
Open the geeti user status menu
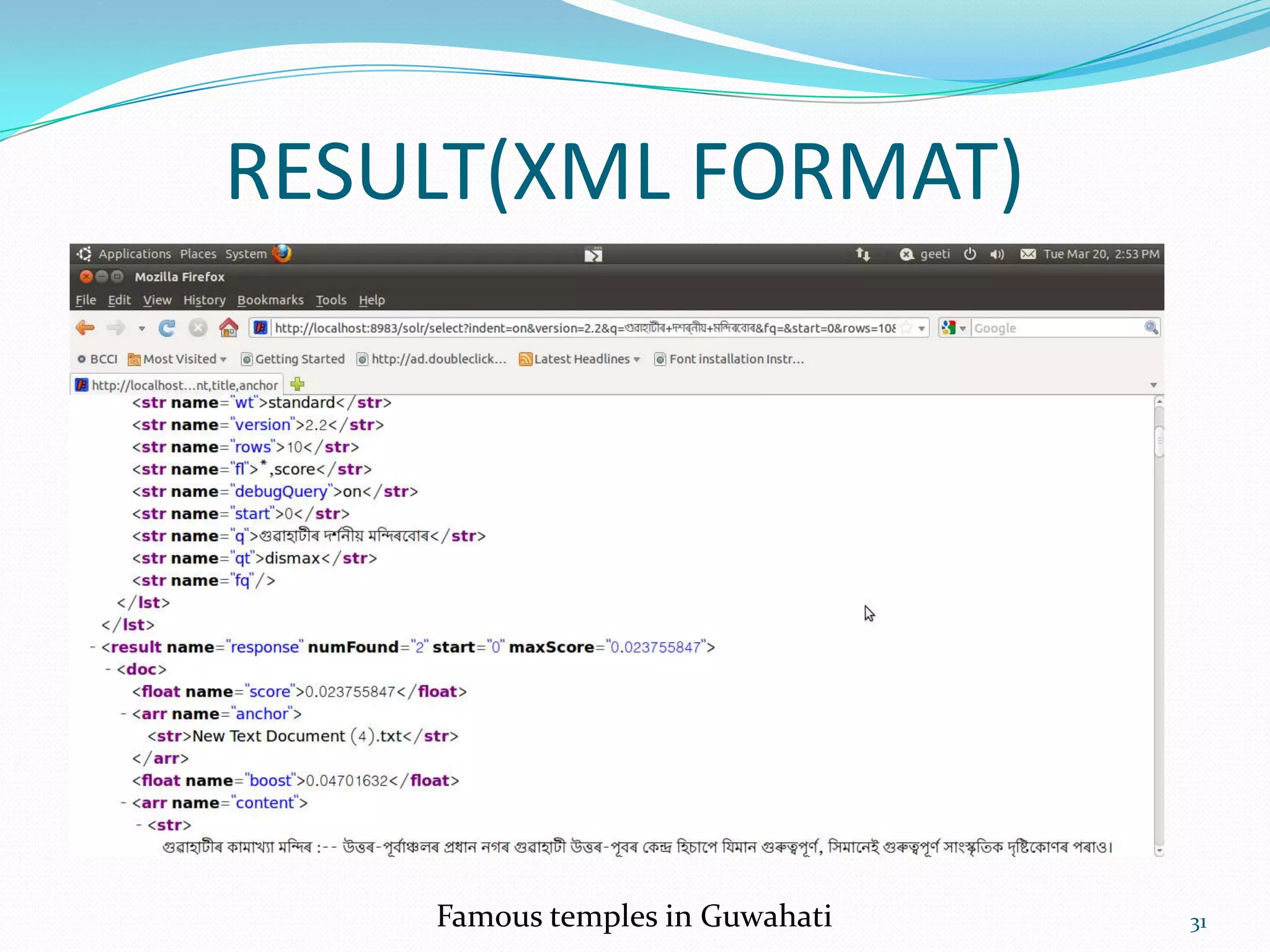pos(925,254)
